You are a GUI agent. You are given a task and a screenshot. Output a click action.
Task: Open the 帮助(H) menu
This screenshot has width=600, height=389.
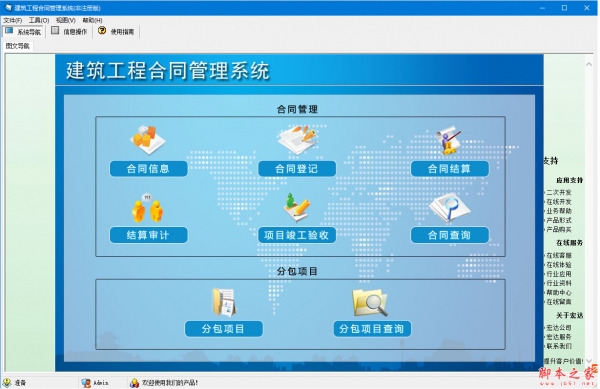pyautogui.click(x=92, y=20)
